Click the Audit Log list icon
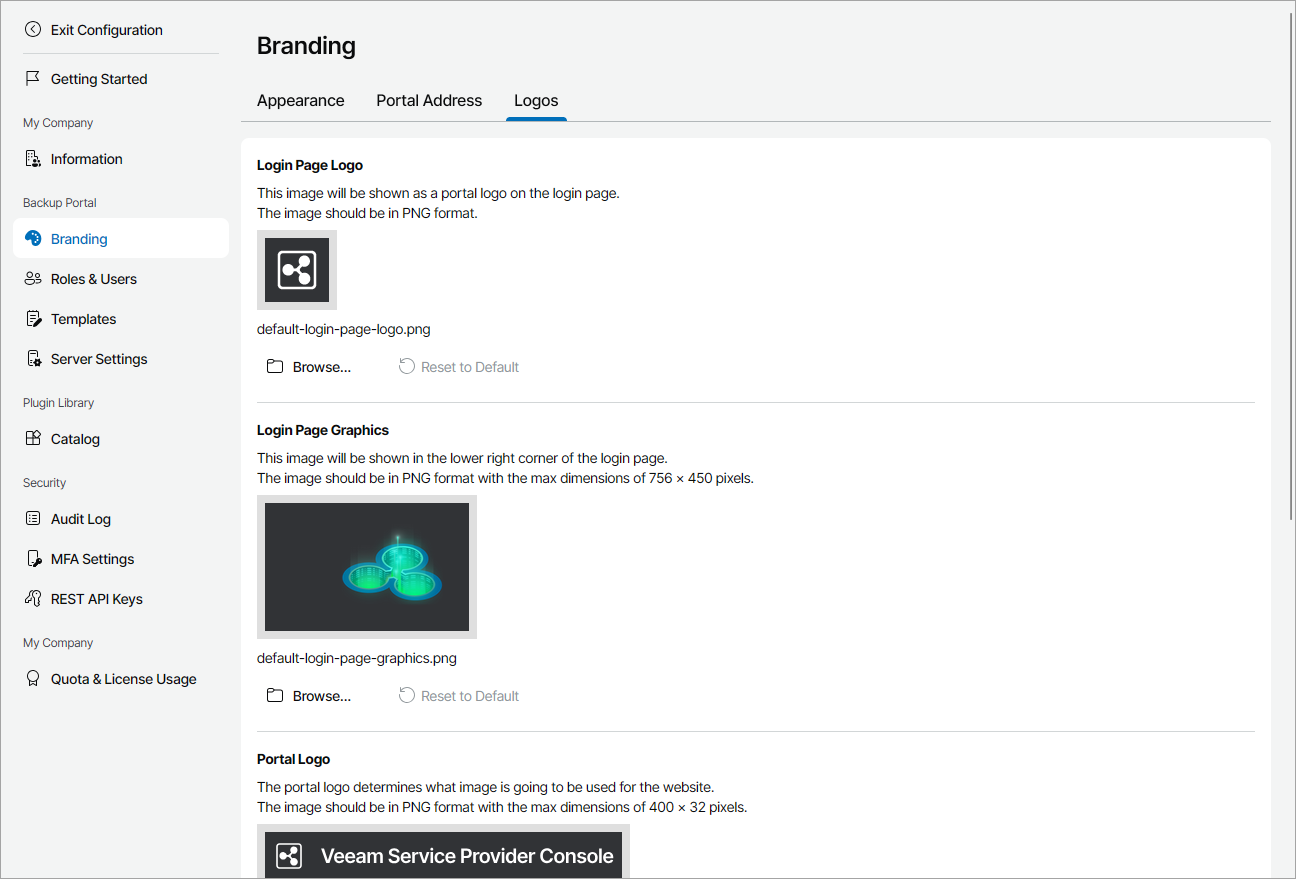This screenshot has width=1296, height=879. (33, 519)
